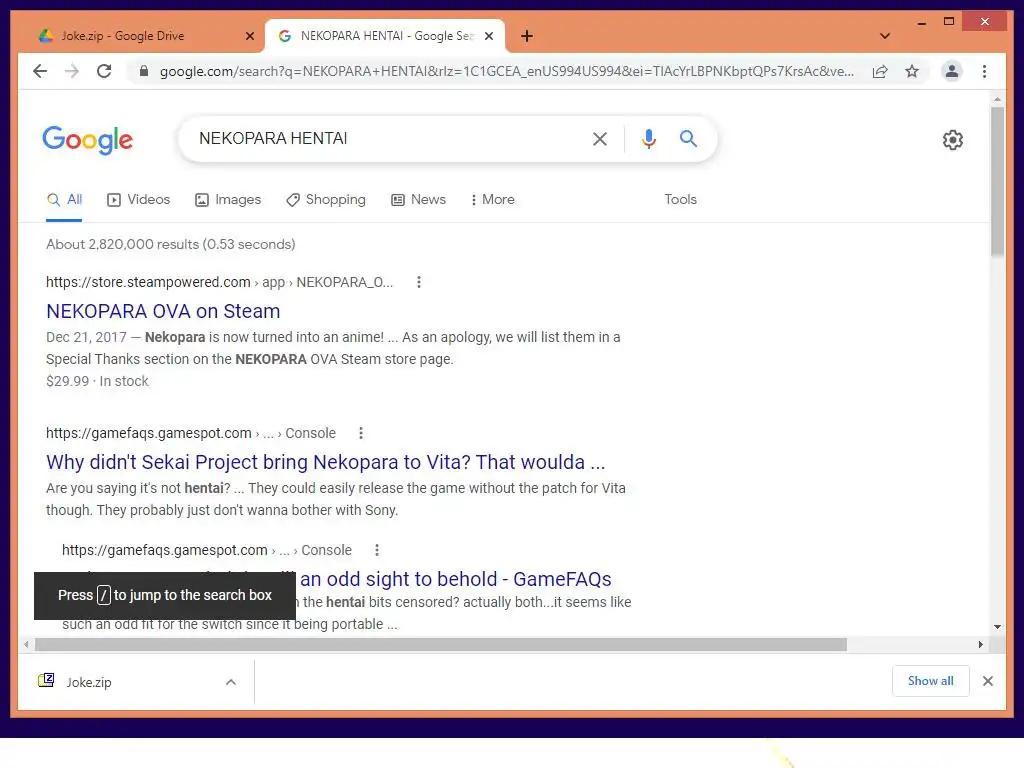The width and height of the screenshot is (1024, 768).
Task: Click the scroll up arrow
Action: [x=997, y=99]
